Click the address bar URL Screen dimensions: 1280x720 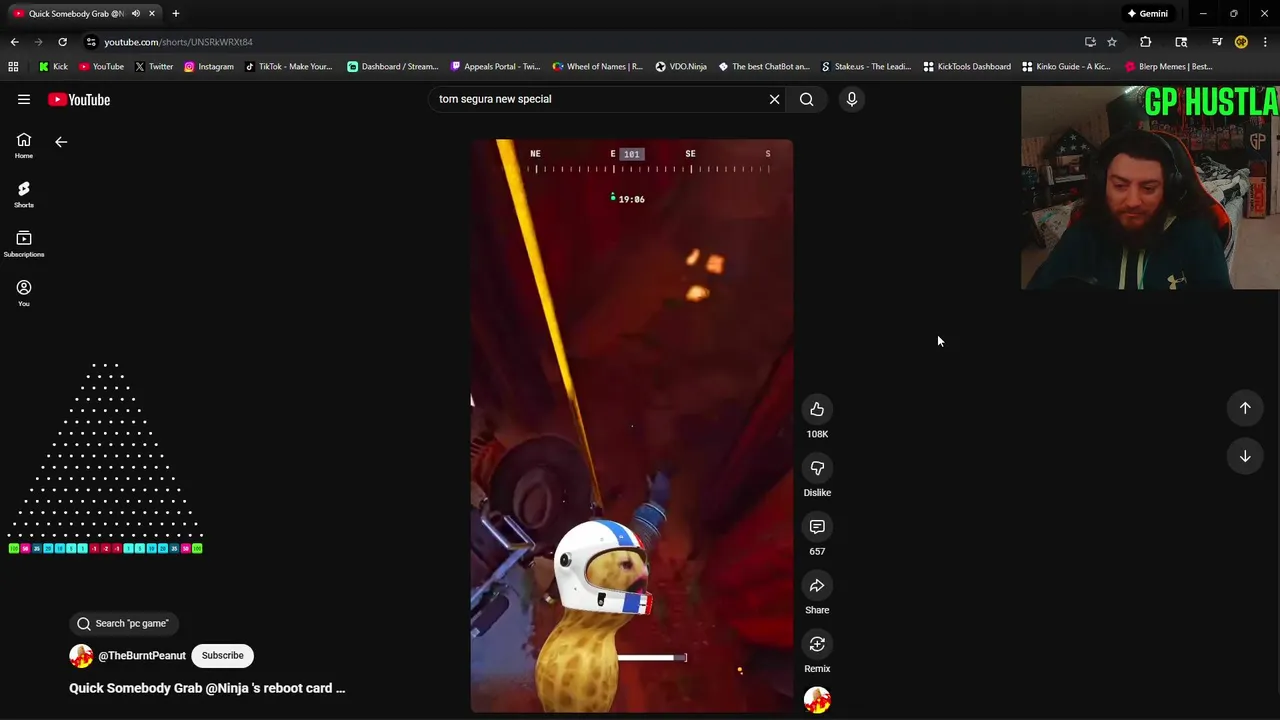[x=178, y=42]
